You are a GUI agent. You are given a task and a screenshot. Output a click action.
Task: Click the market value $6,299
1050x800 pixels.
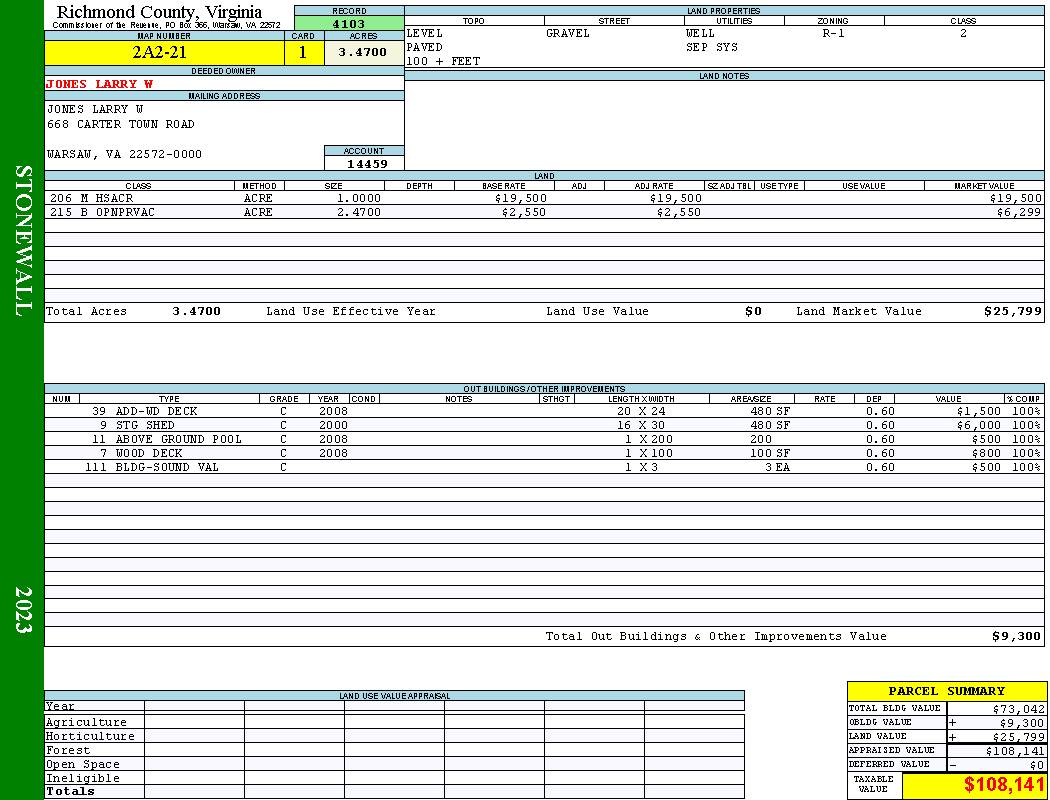tap(1019, 212)
